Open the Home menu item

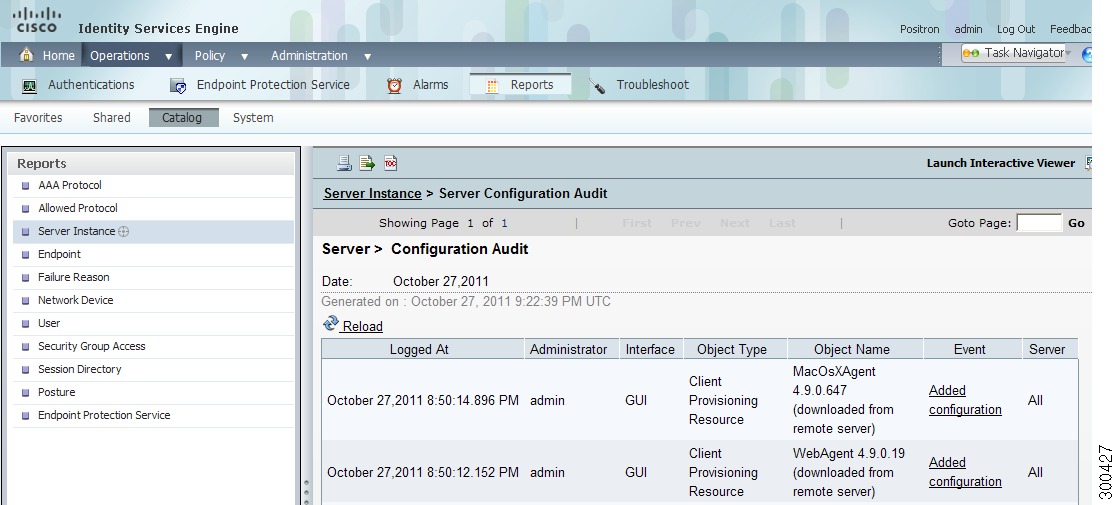(x=58, y=55)
